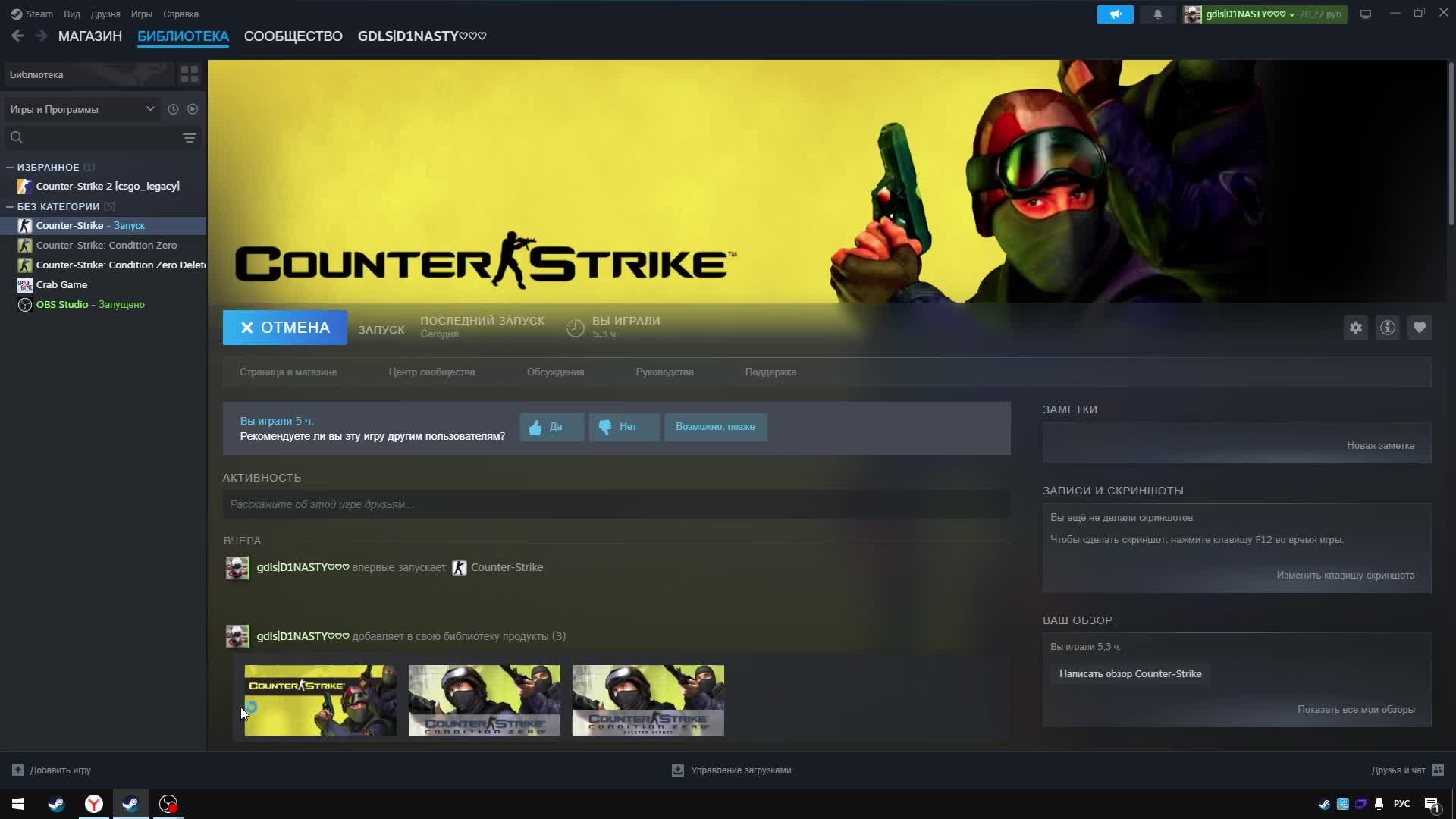Open Counter-Strike thumbnail in activity

320,700
